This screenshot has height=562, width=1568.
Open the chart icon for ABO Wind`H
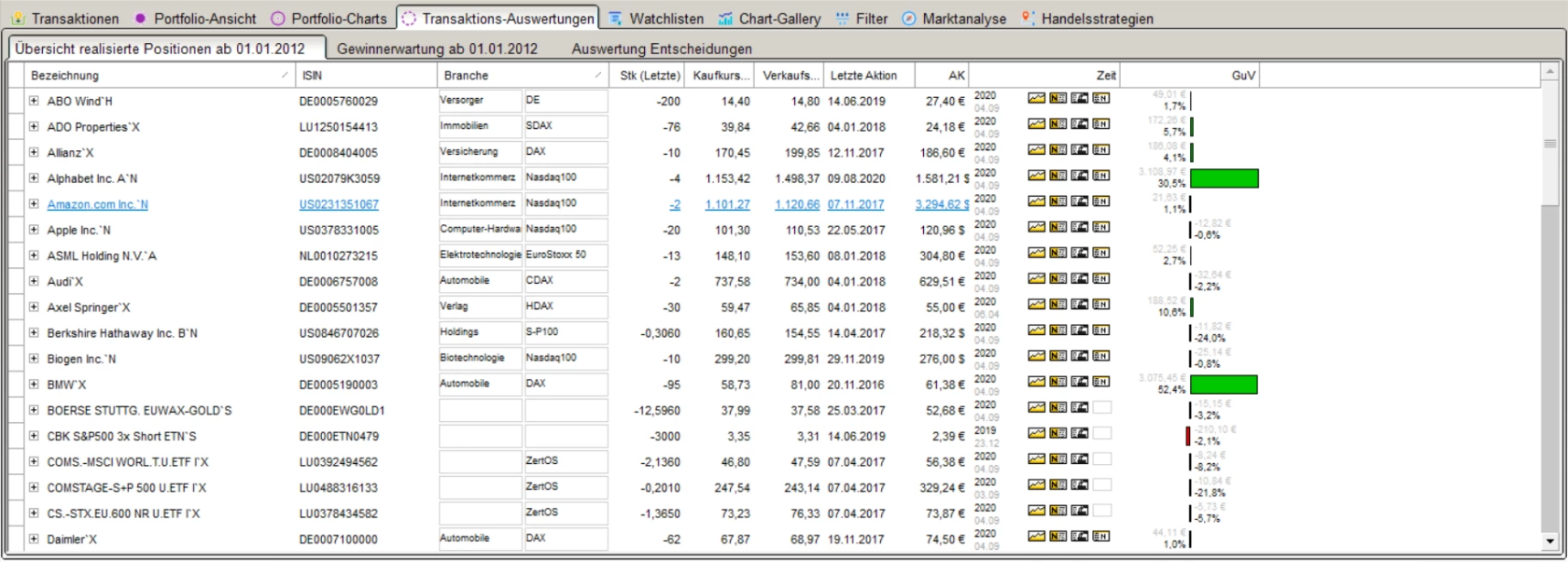1037,98
